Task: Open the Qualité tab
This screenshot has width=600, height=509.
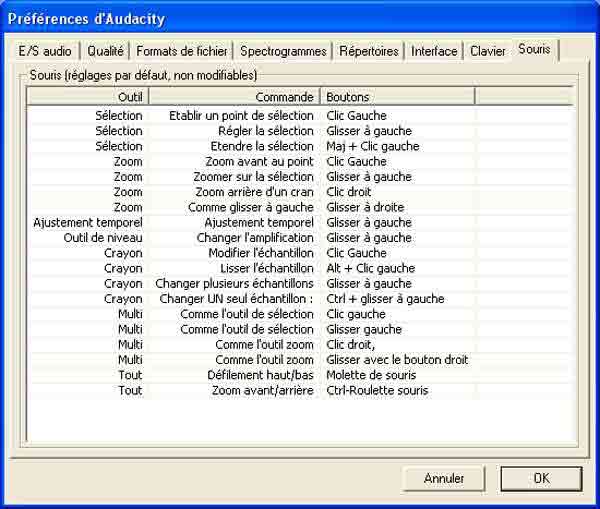Action: click(105, 51)
